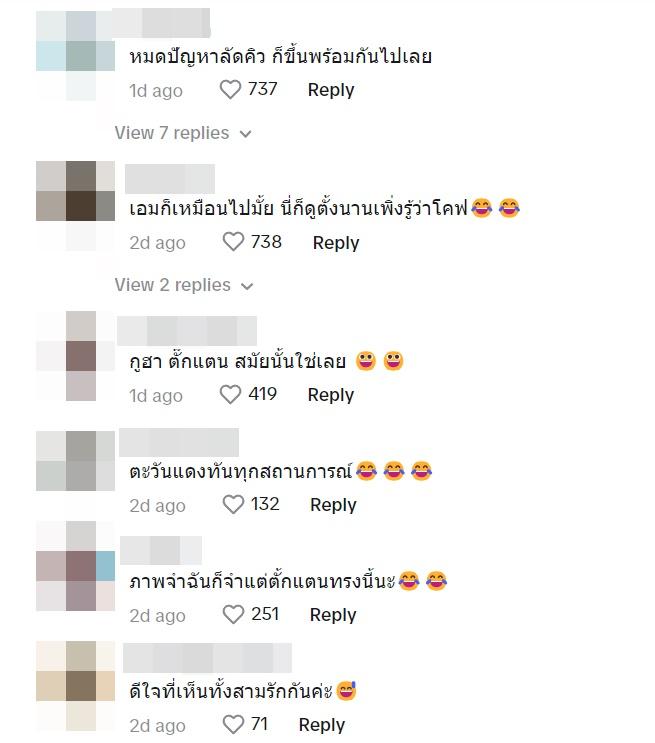655x743 pixels.
Task: Expand View 7 replies
Action: click(x=183, y=133)
